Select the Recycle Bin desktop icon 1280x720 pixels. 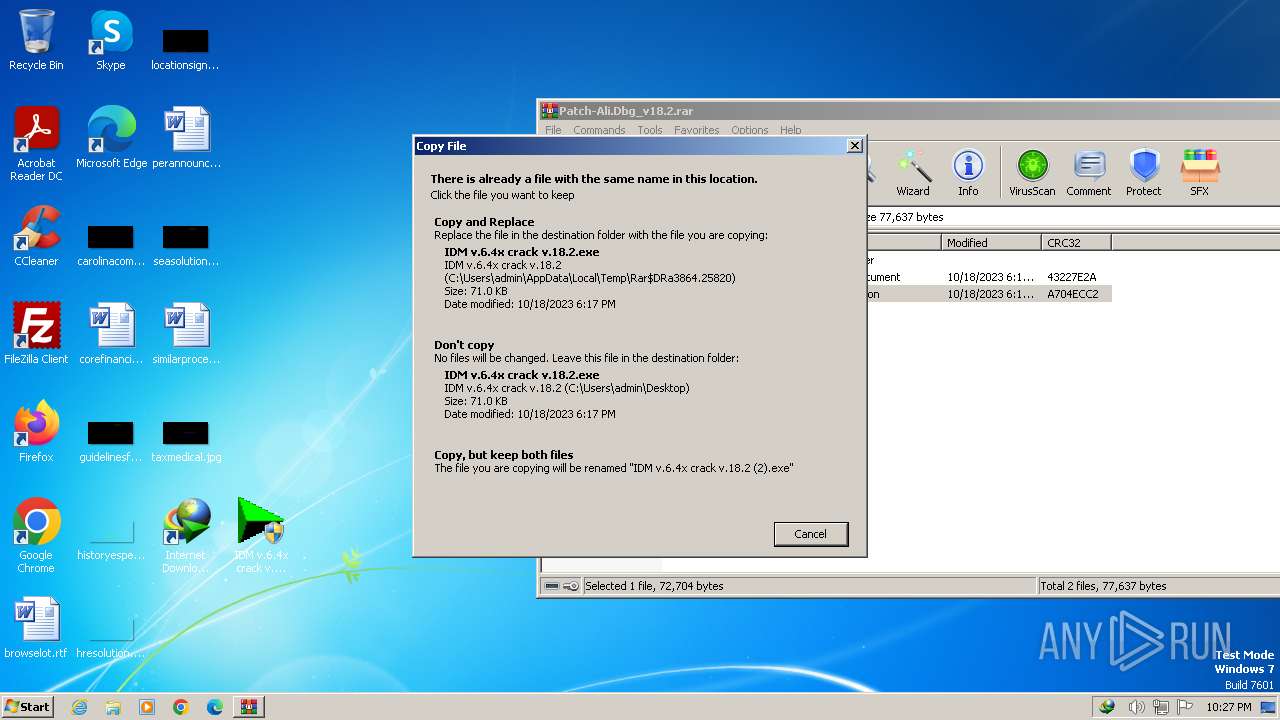click(36, 40)
